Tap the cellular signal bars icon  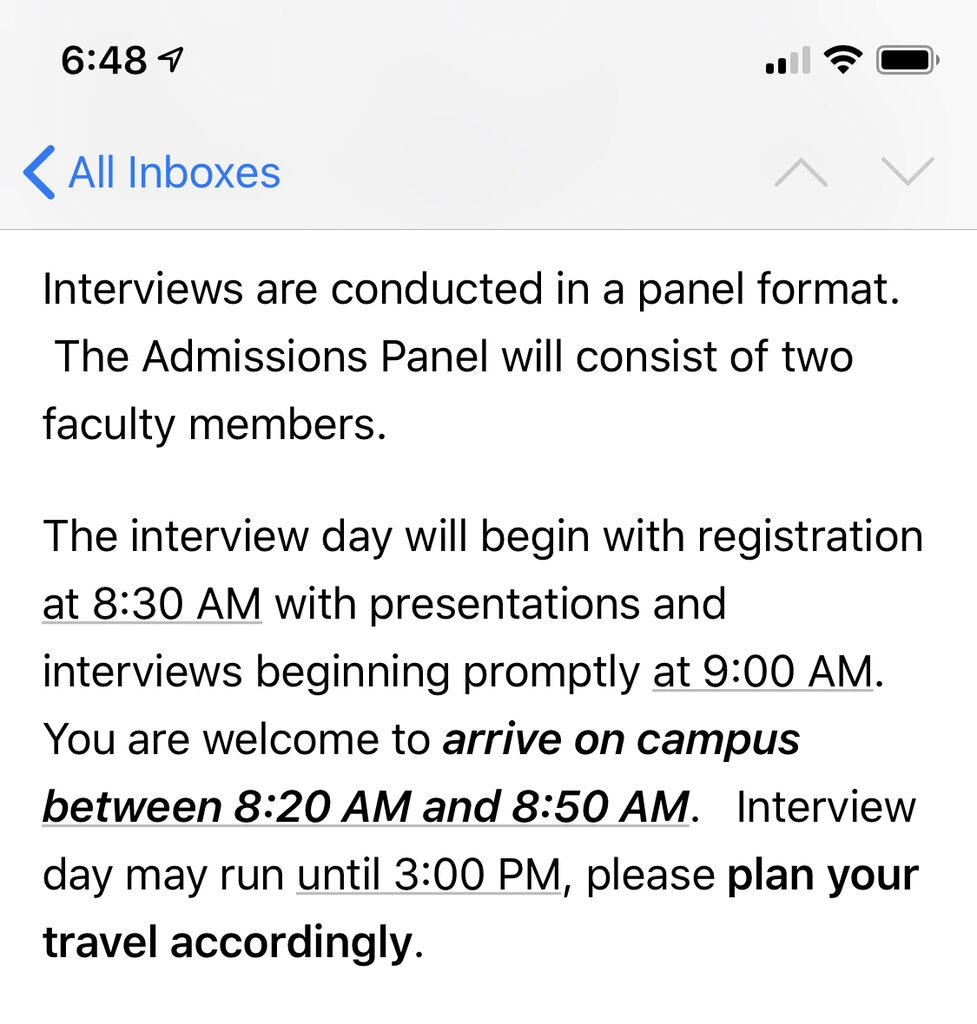pos(788,60)
